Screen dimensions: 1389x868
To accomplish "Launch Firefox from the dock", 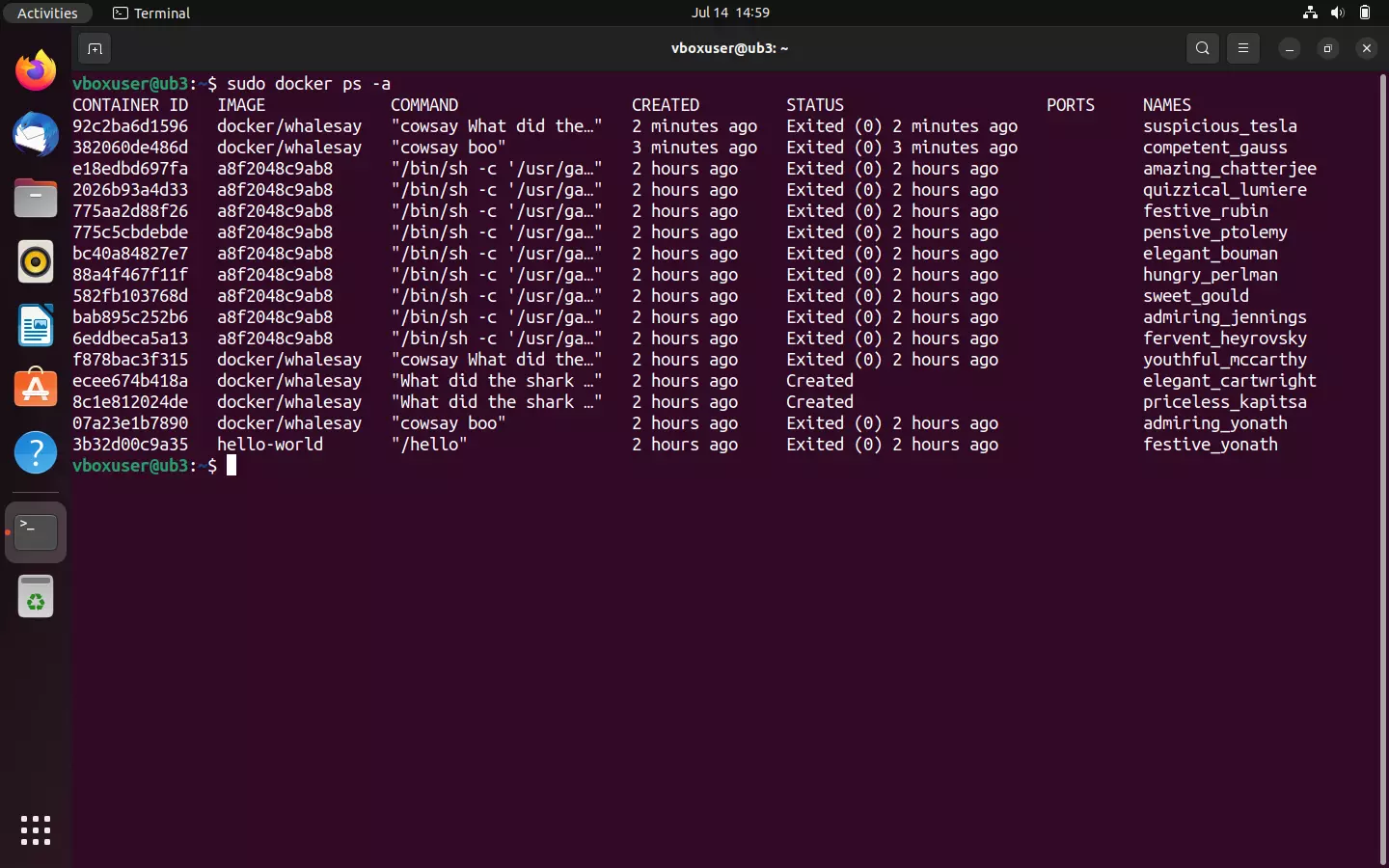I will pos(36,69).
